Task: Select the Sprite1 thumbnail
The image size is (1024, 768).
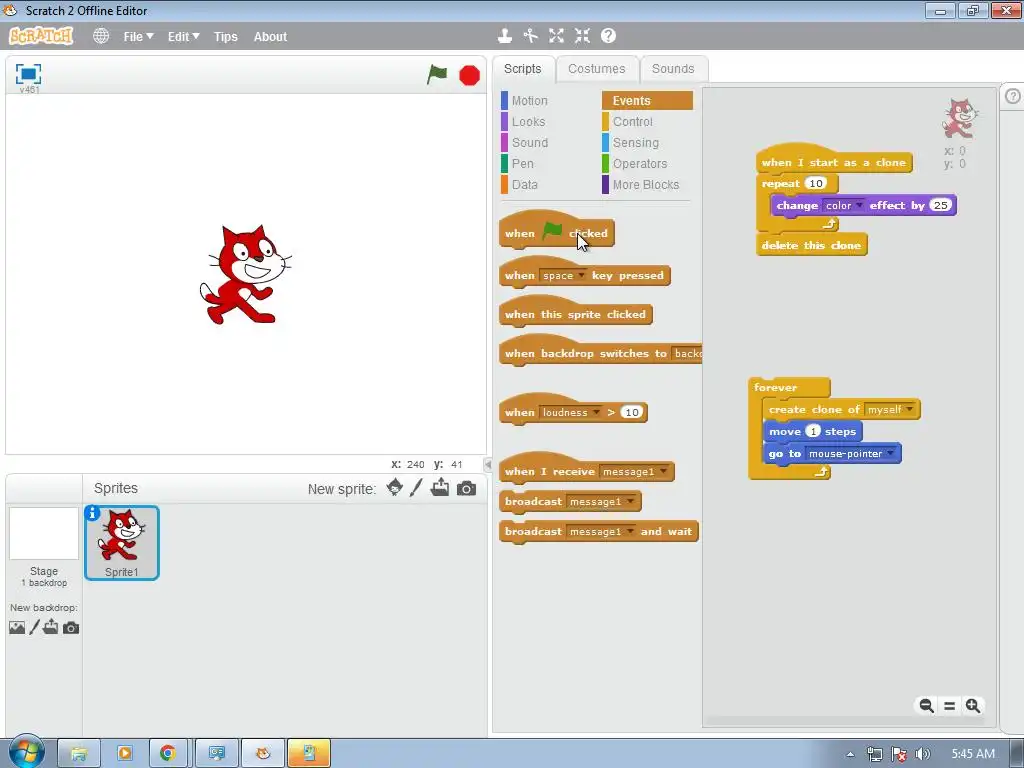Action: (x=121, y=542)
